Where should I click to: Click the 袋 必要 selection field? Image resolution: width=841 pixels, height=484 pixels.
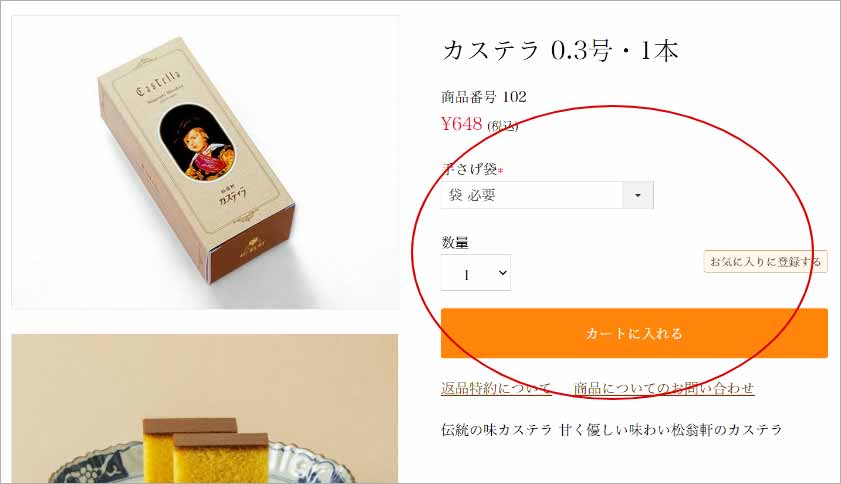(547, 195)
